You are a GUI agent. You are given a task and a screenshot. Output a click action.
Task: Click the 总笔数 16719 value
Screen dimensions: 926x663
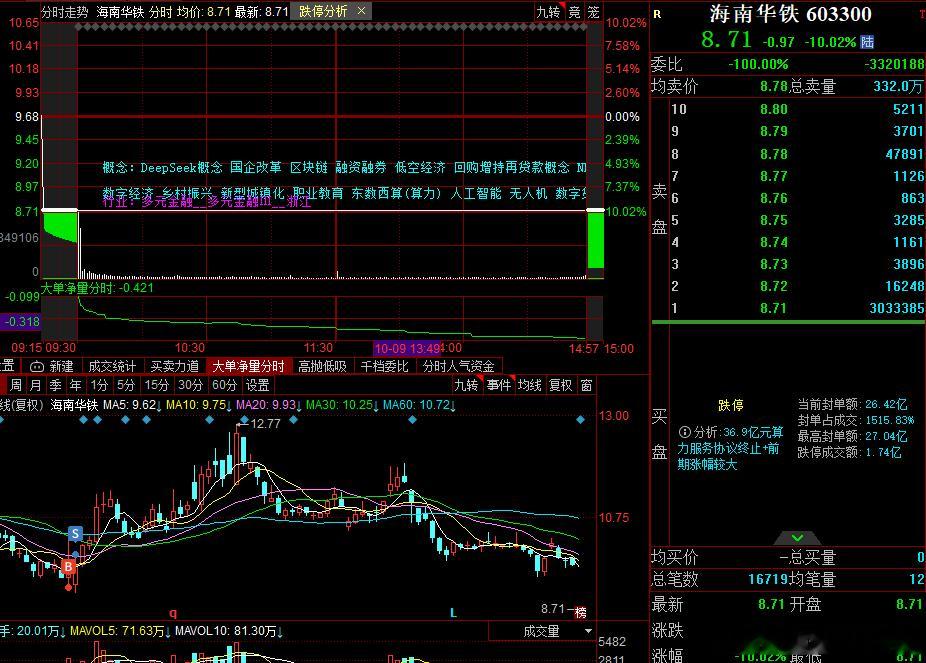tap(768, 580)
